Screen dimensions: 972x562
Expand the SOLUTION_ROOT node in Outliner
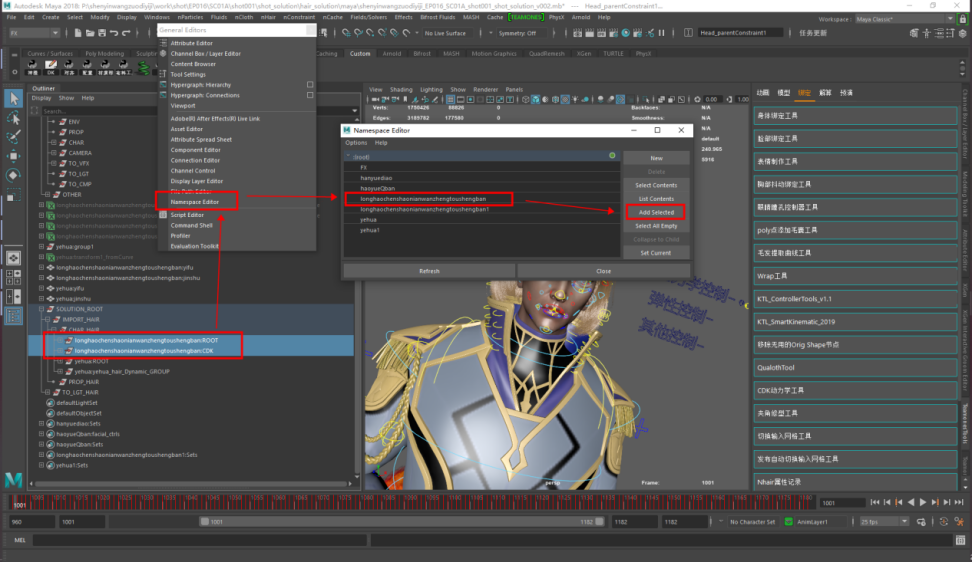click(42, 309)
